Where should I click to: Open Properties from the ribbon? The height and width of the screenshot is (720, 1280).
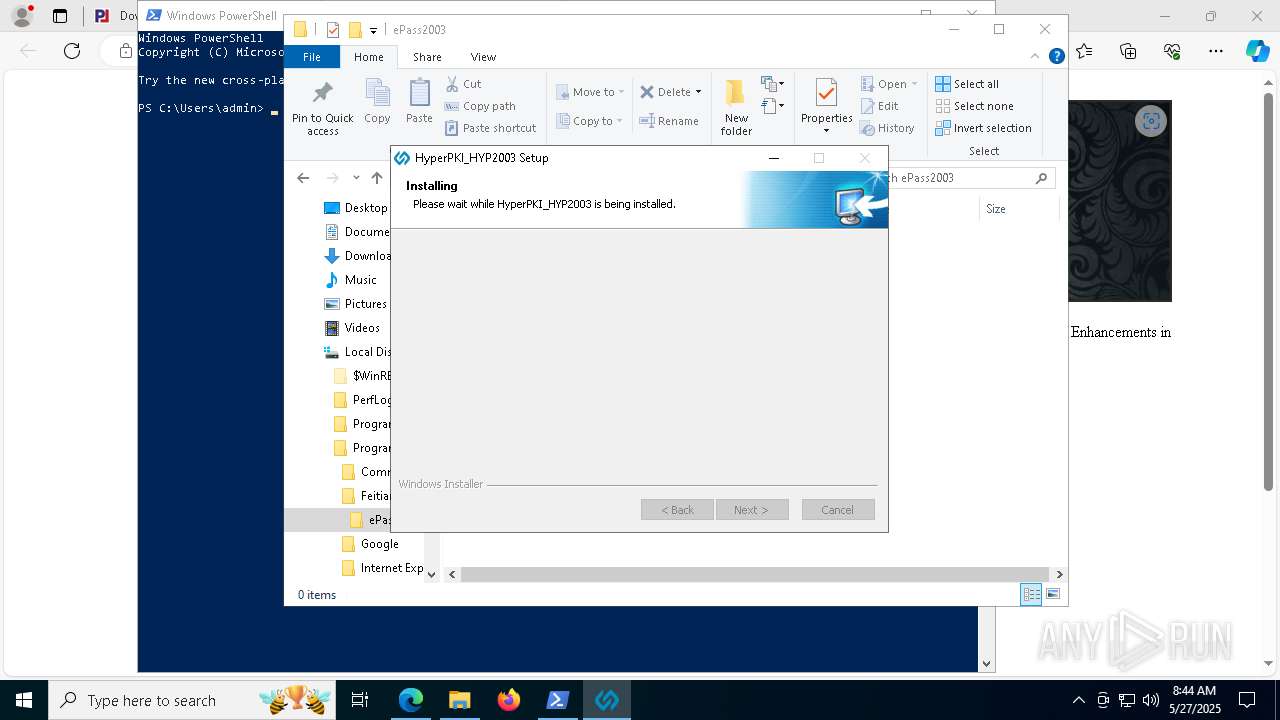826,106
